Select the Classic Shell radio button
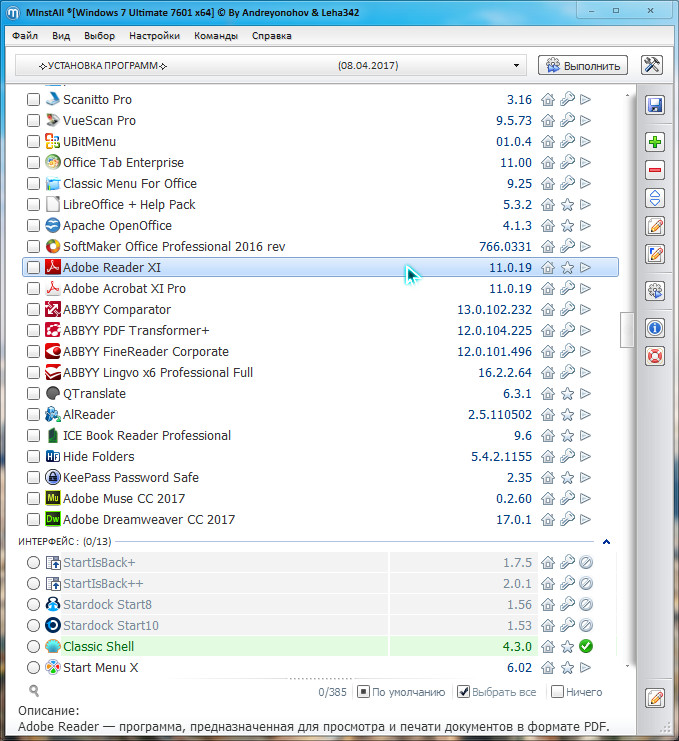Screen dimensions: 679x741 point(33,646)
